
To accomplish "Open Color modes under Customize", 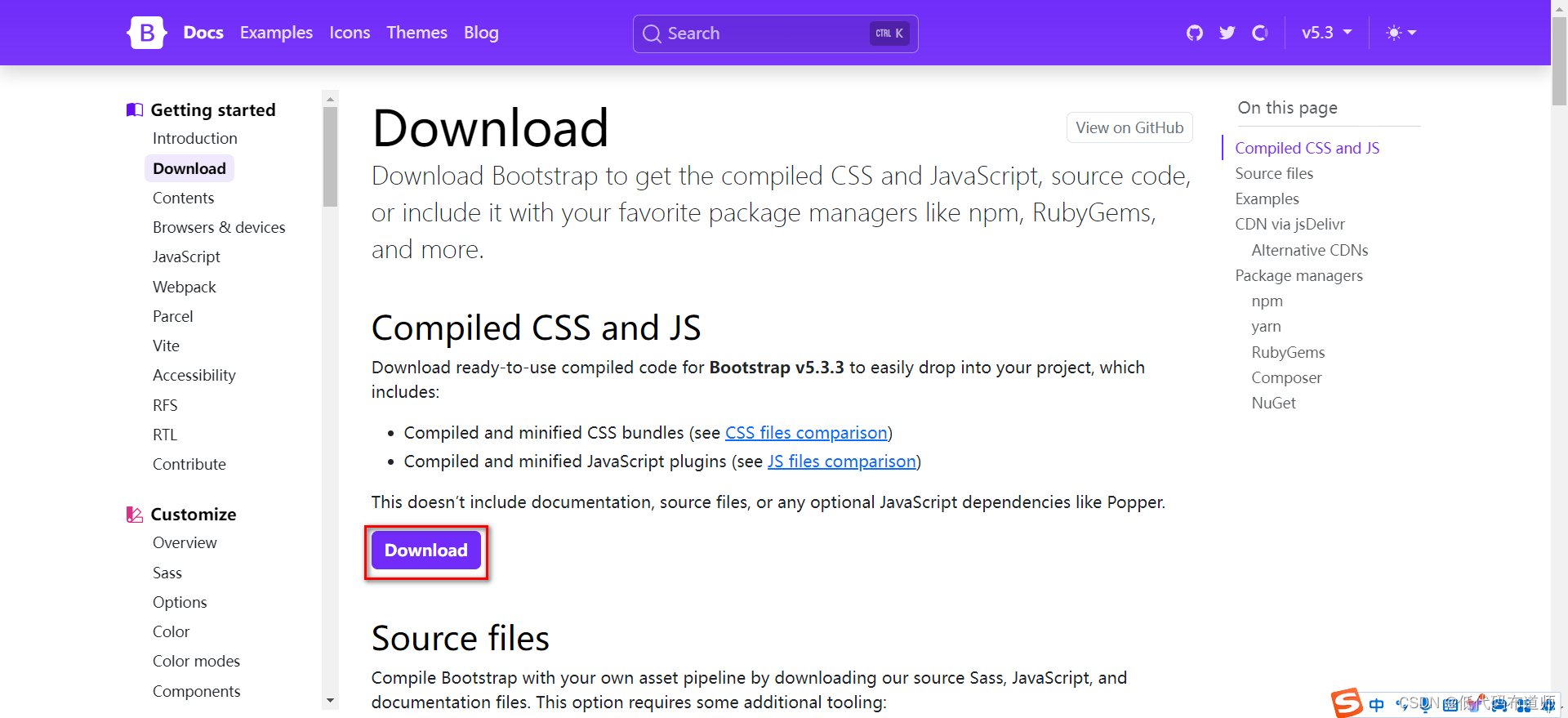I will point(196,662).
